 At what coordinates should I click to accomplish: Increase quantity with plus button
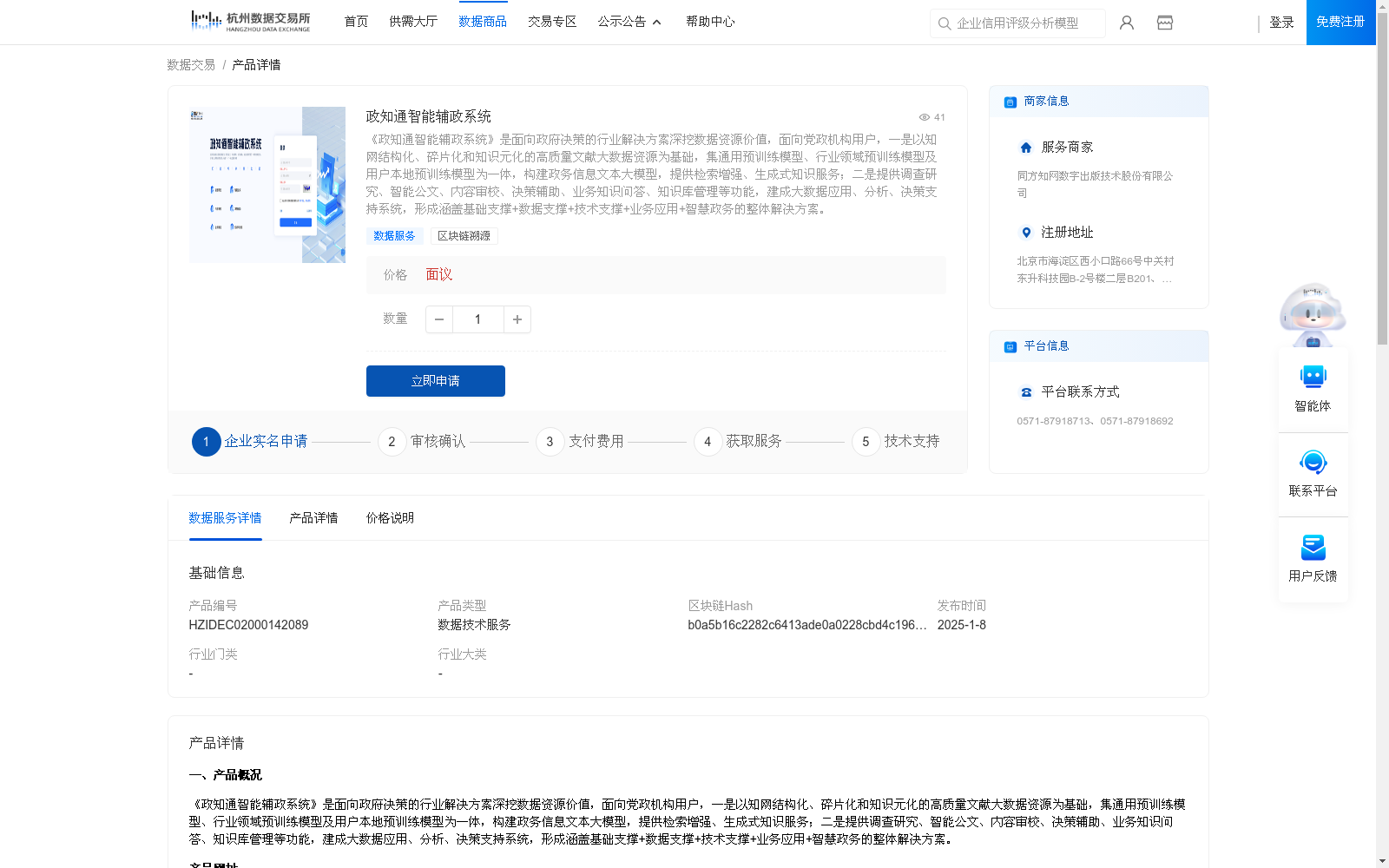click(517, 319)
